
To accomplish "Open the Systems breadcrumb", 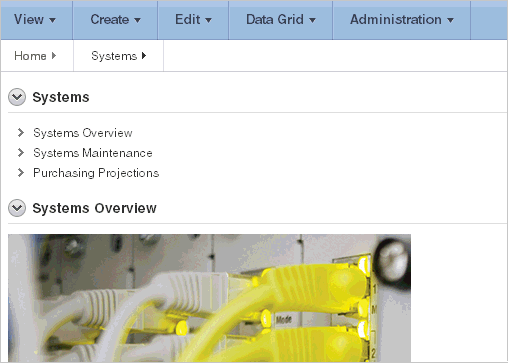I will point(119,56).
